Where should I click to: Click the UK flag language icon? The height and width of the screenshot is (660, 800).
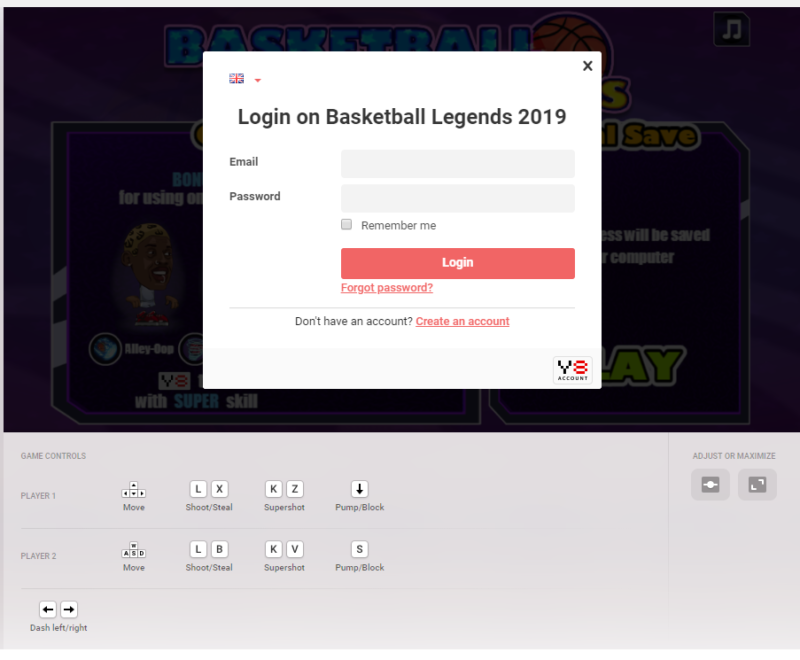pyautogui.click(x=236, y=79)
